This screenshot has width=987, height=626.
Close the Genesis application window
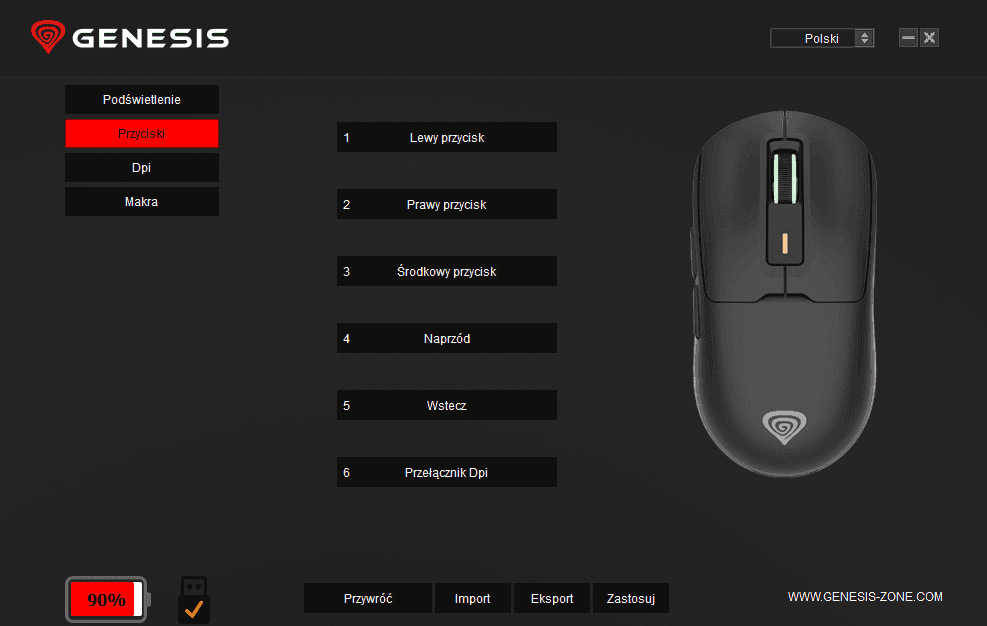(x=929, y=38)
